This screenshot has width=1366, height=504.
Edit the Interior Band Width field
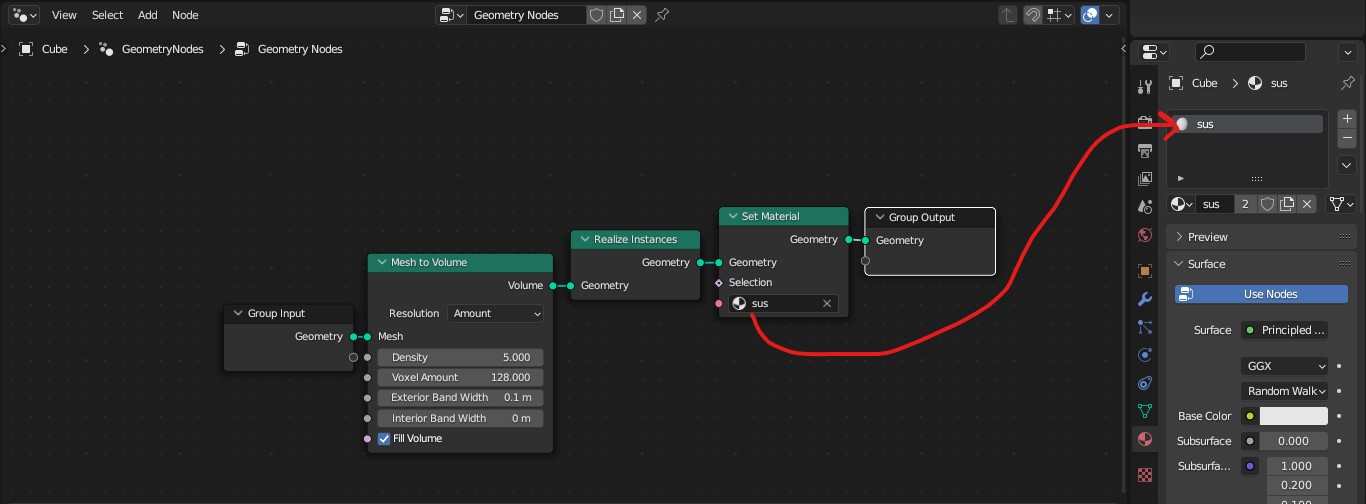pyautogui.click(x=460, y=418)
